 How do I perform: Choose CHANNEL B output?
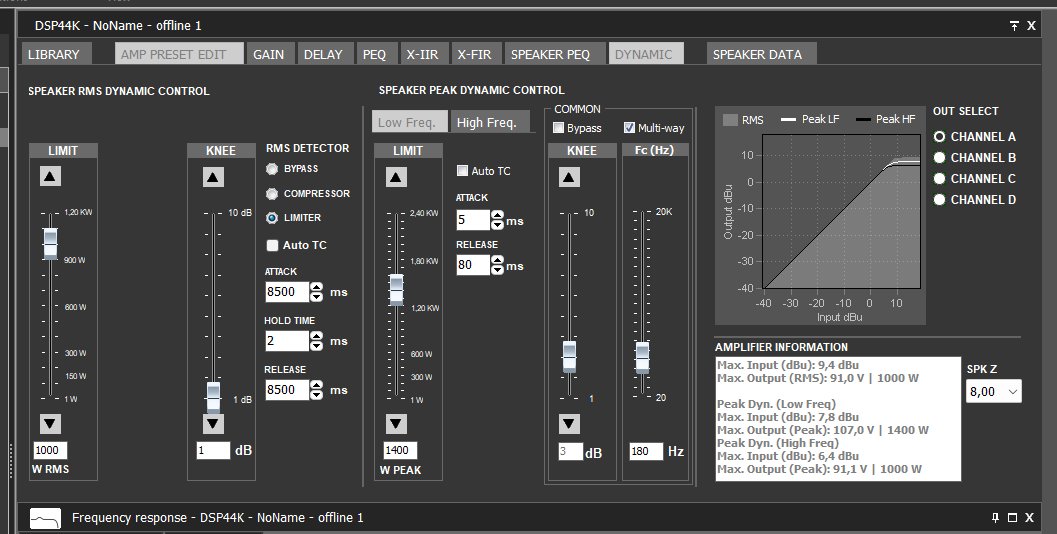click(x=939, y=157)
